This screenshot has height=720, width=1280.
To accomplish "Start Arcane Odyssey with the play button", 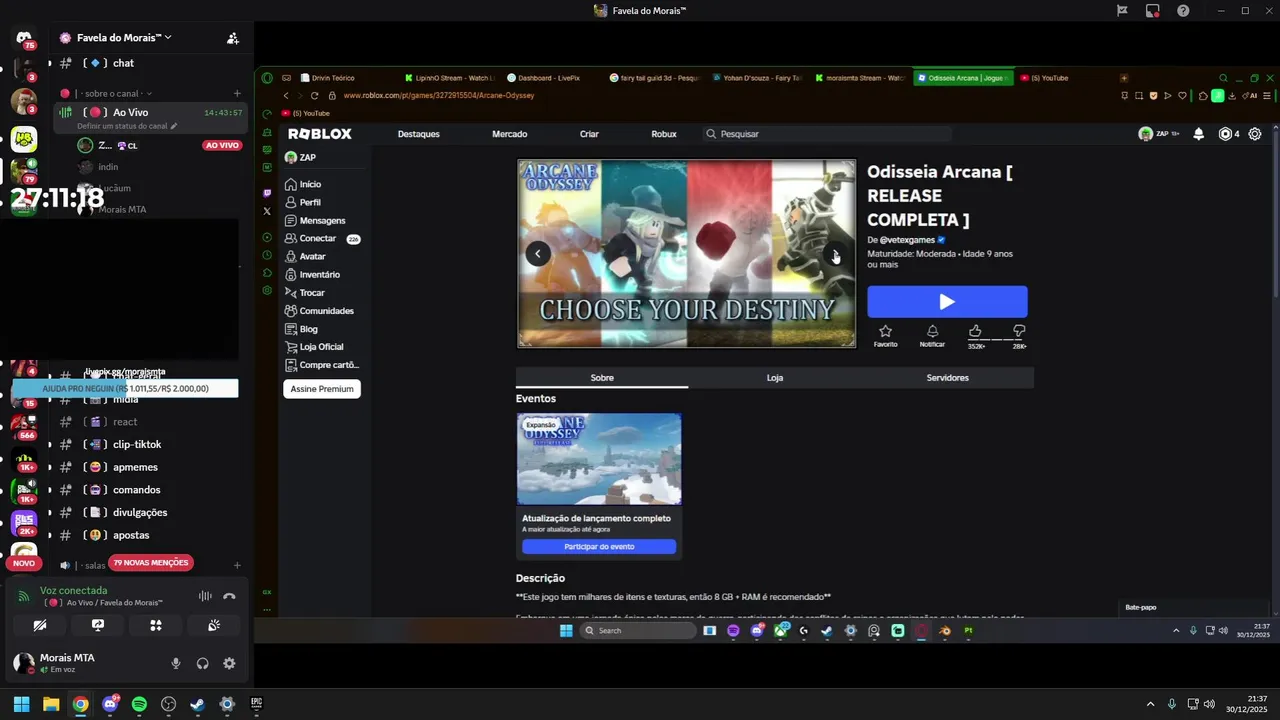I will pyautogui.click(x=947, y=301).
